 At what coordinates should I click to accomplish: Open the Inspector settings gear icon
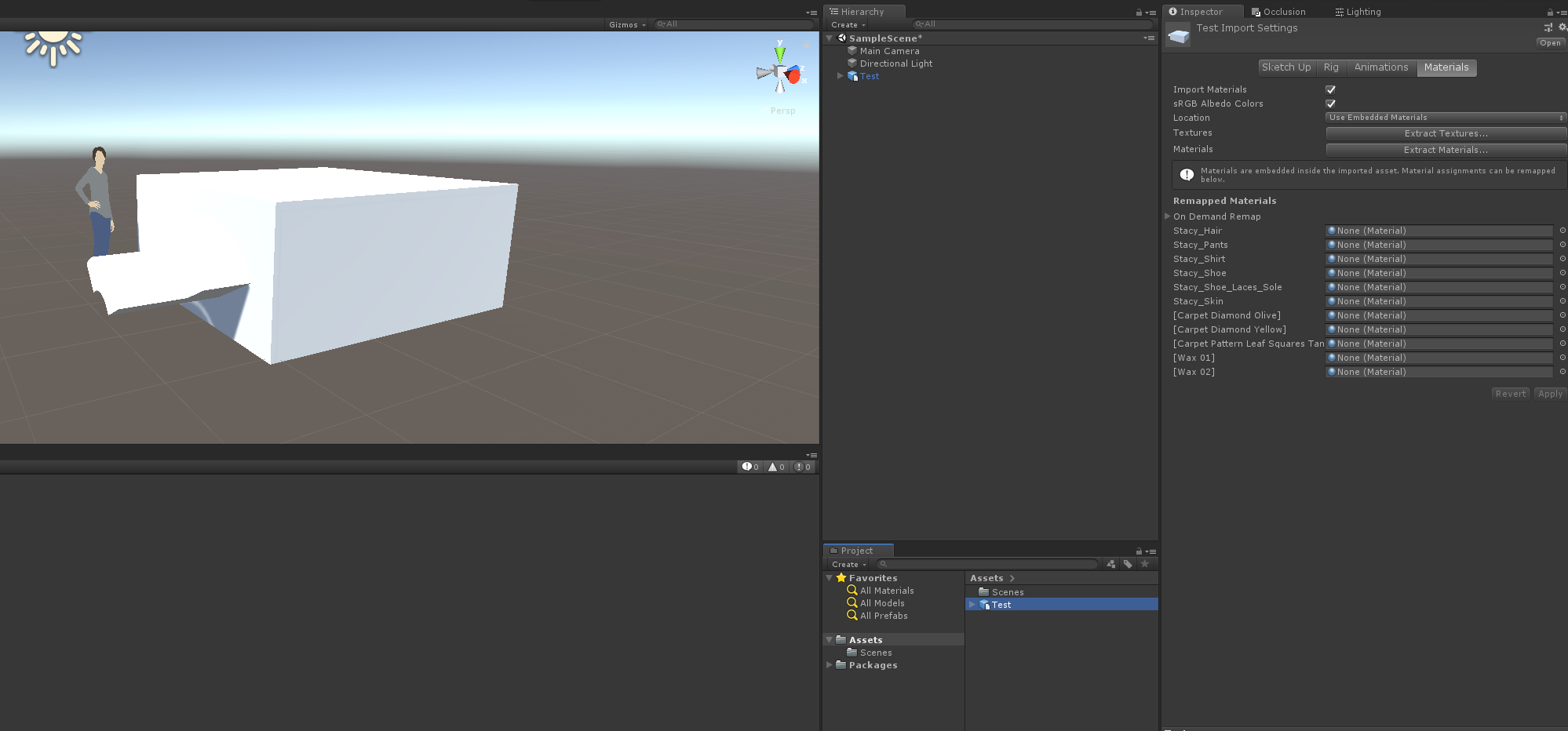click(x=1562, y=26)
